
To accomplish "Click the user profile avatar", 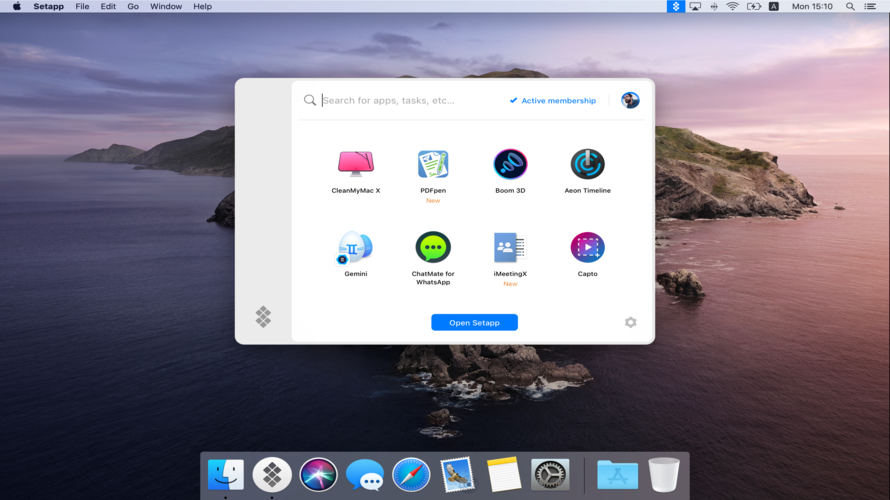I will [630, 100].
